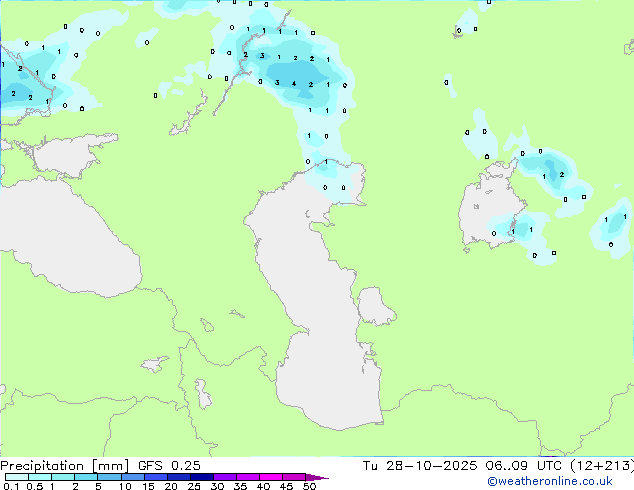This screenshot has width=634, height=490.
Task: Select the legend value "10"
Action: (x=125, y=486)
